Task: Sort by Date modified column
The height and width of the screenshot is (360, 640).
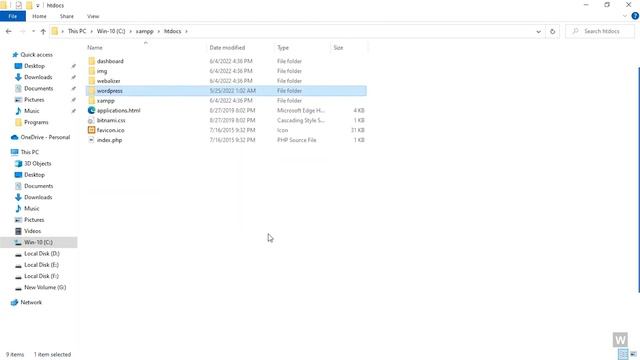Action: click(x=227, y=48)
